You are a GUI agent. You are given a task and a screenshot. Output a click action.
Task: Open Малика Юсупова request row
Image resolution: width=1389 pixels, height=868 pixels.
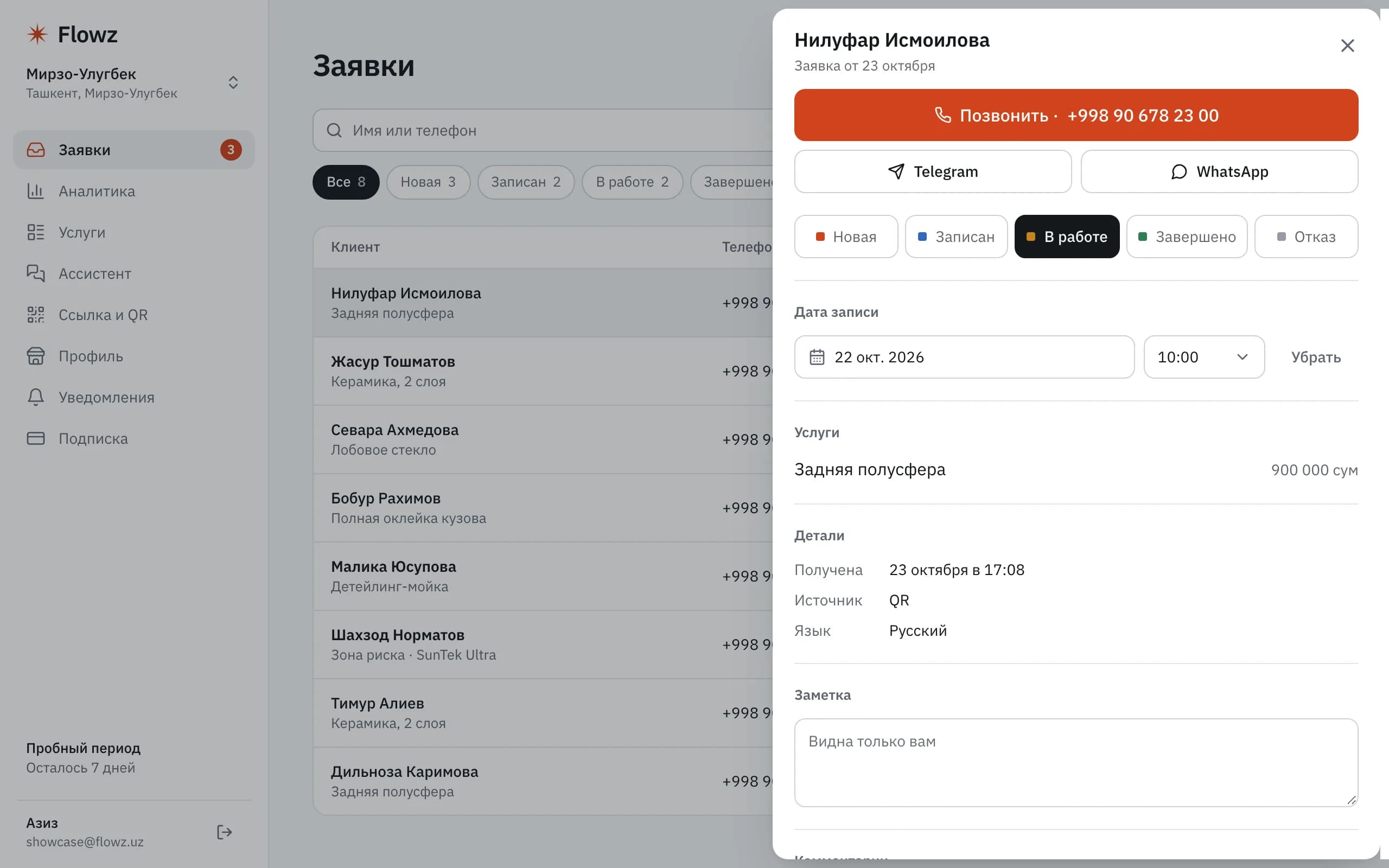coord(543,576)
